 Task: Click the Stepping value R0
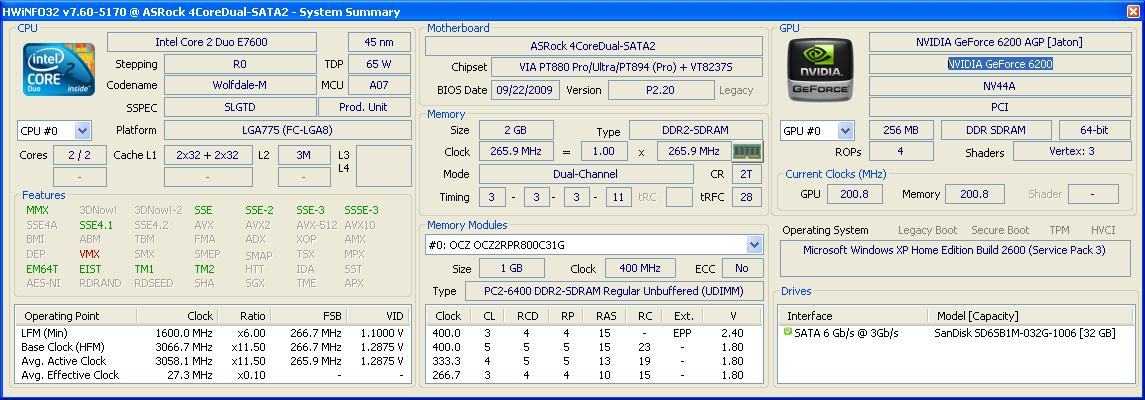click(x=240, y=64)
